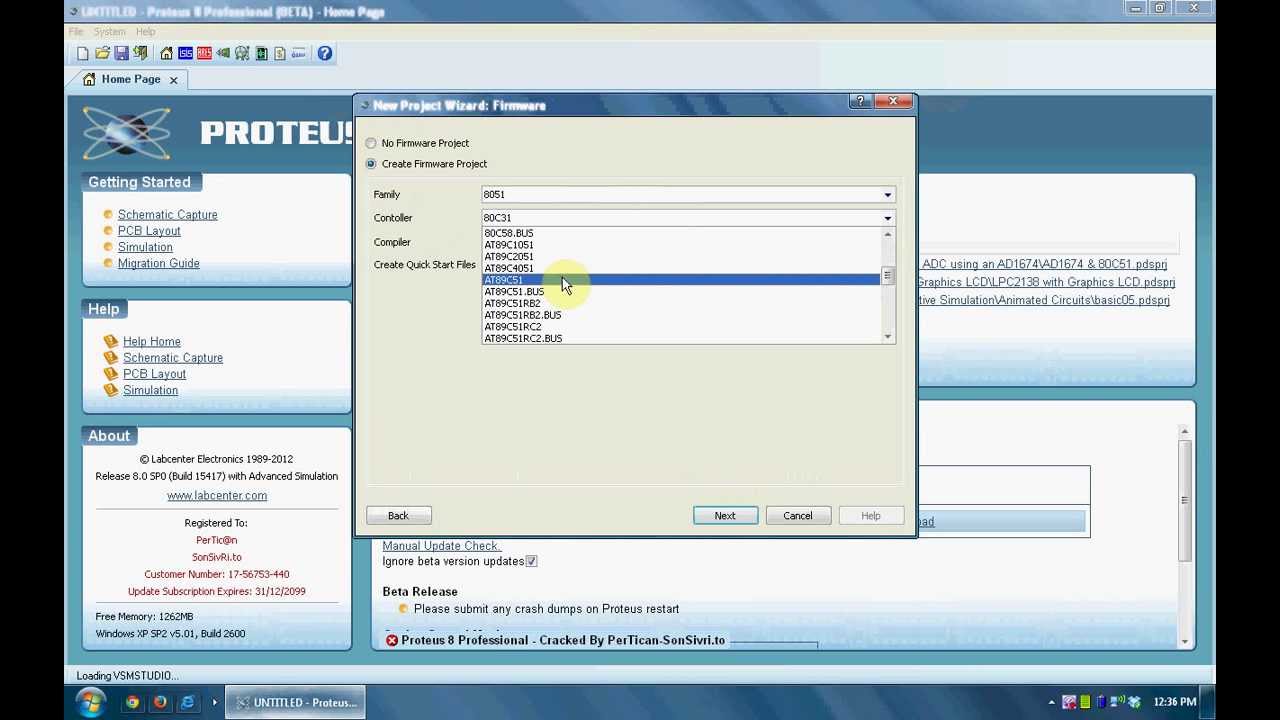
Task: Open the Bill of Materials toolbar icon
Action: 280,53
